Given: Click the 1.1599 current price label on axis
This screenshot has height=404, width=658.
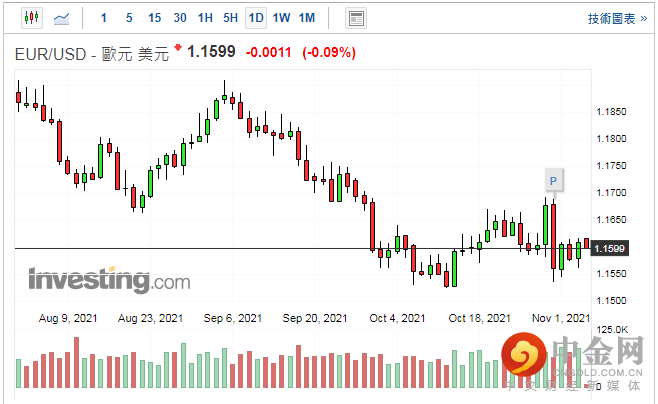Looking at the screenshot, I should click(609, 248).
